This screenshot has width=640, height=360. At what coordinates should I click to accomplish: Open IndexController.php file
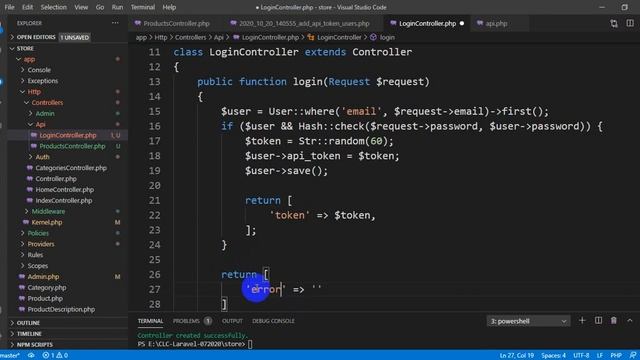pos(64,200)
